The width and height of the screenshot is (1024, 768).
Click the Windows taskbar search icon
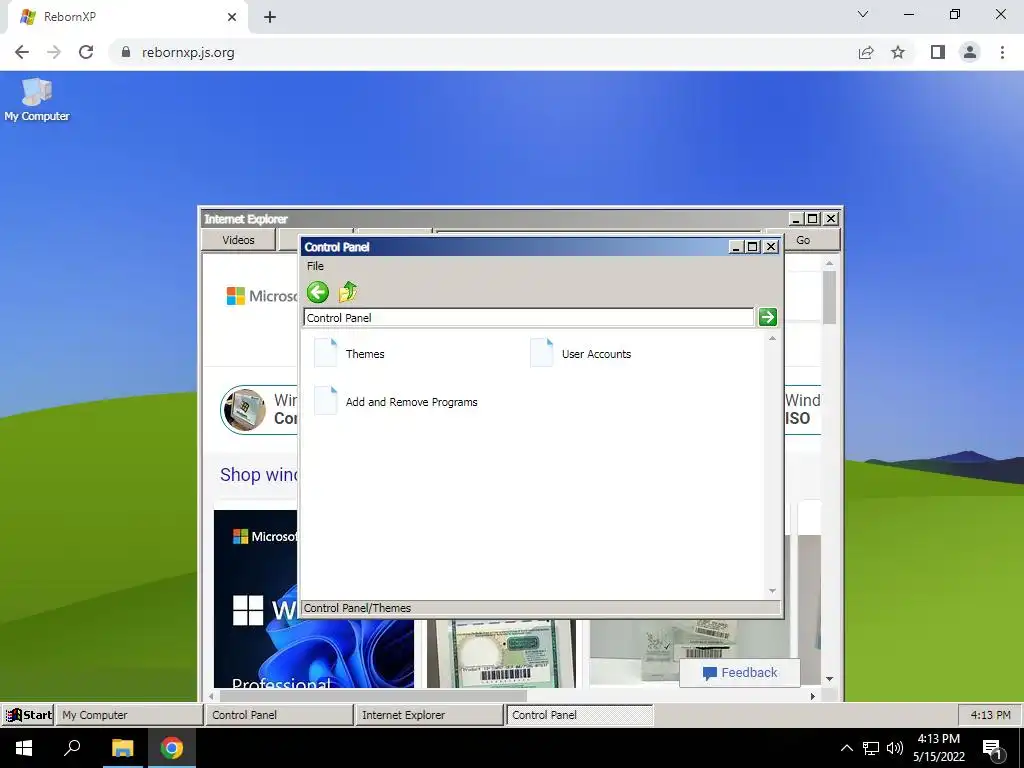click(x=72, y=748)
